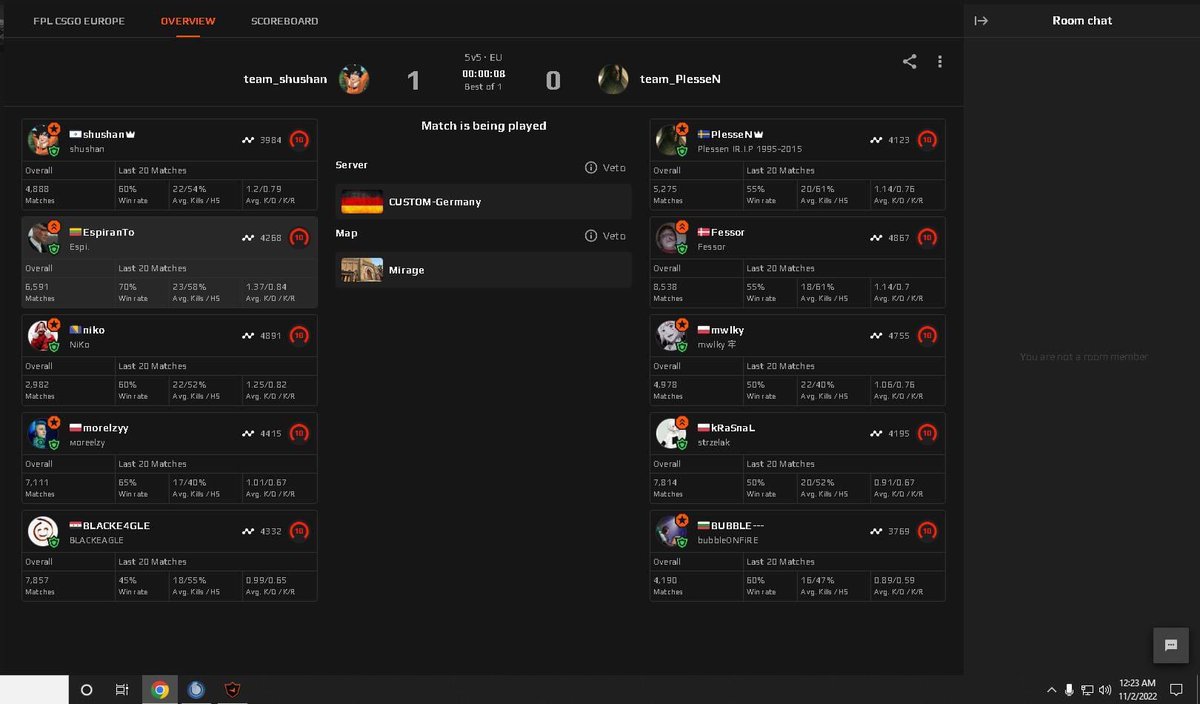1200x704 pixels.
Task: Click BLACKE4GLE's player avatar
Action: click(x=43, y=532)
